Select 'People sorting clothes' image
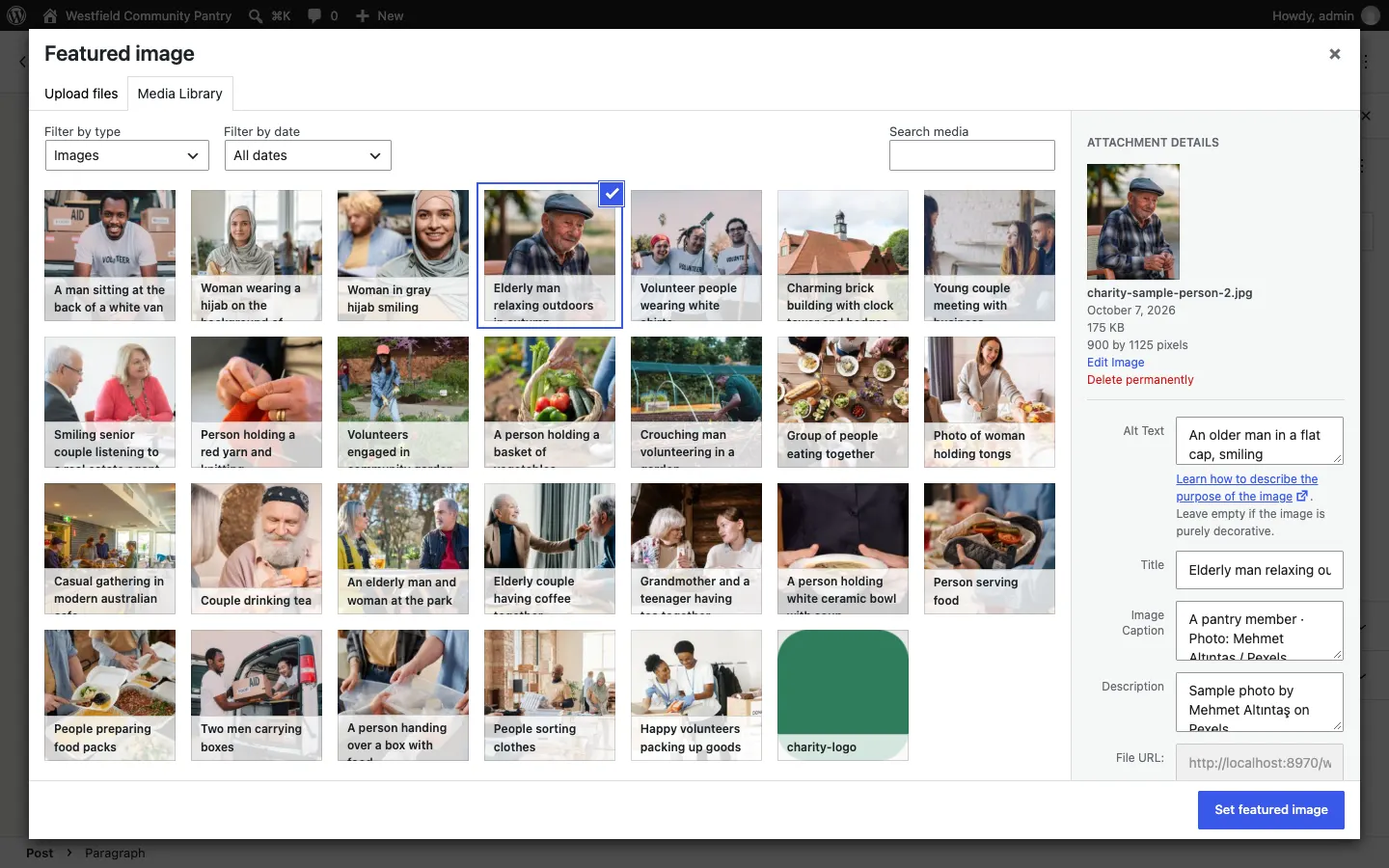Viewport: 1389px width, 868px height. point(550,695)
